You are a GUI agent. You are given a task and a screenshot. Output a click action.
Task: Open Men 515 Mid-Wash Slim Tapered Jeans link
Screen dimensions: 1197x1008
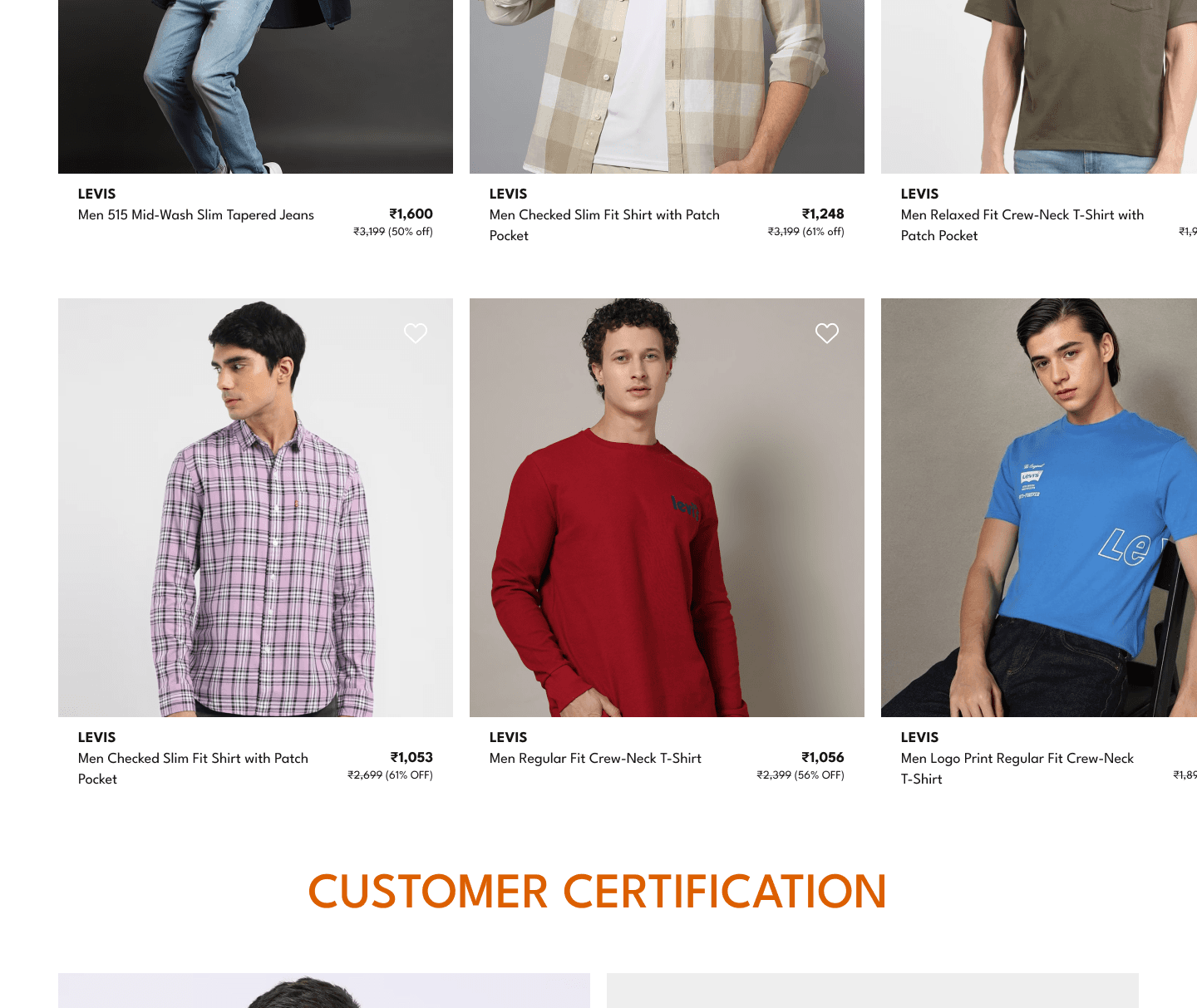196,215
